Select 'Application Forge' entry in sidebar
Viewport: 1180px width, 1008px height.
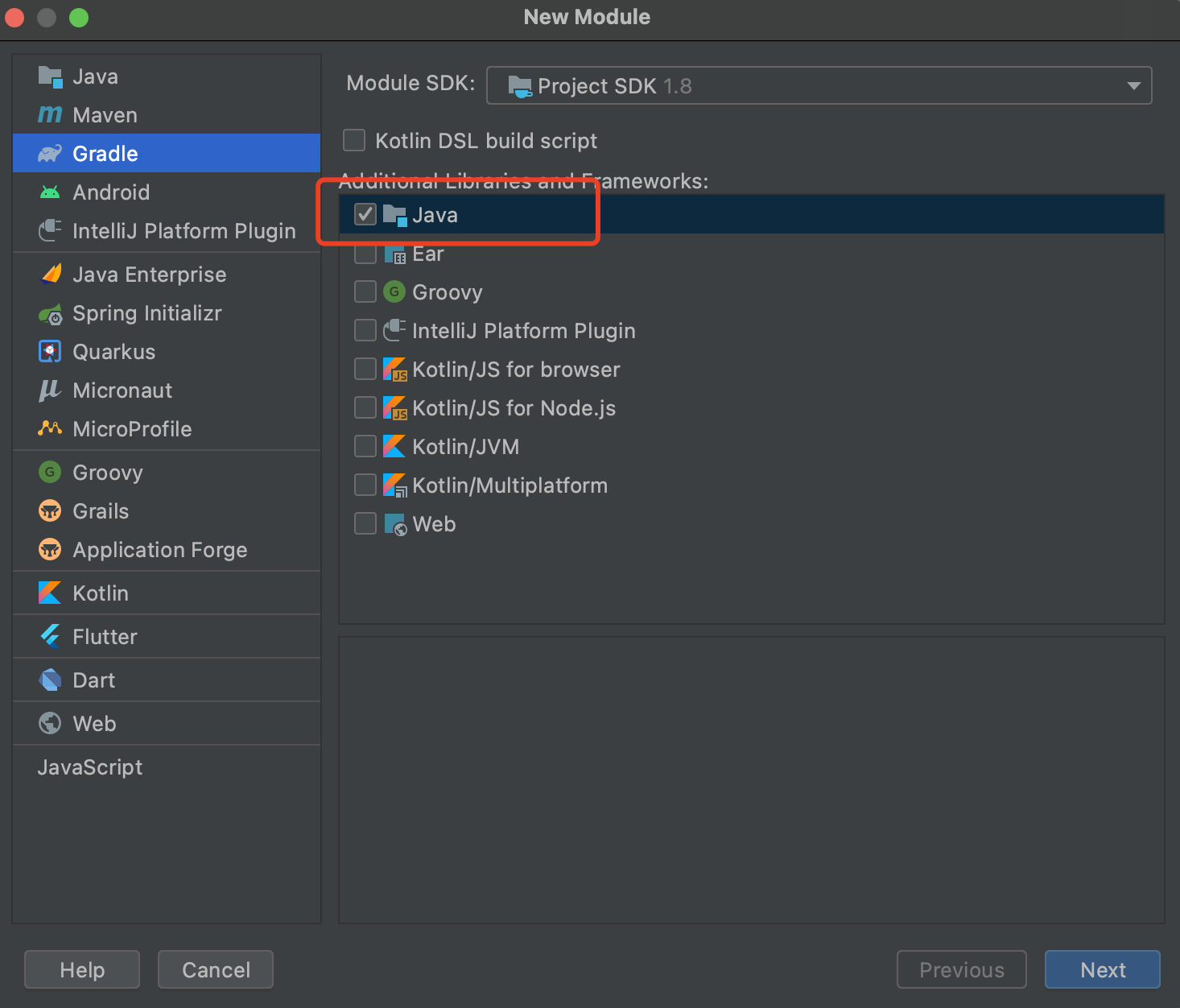167,550
